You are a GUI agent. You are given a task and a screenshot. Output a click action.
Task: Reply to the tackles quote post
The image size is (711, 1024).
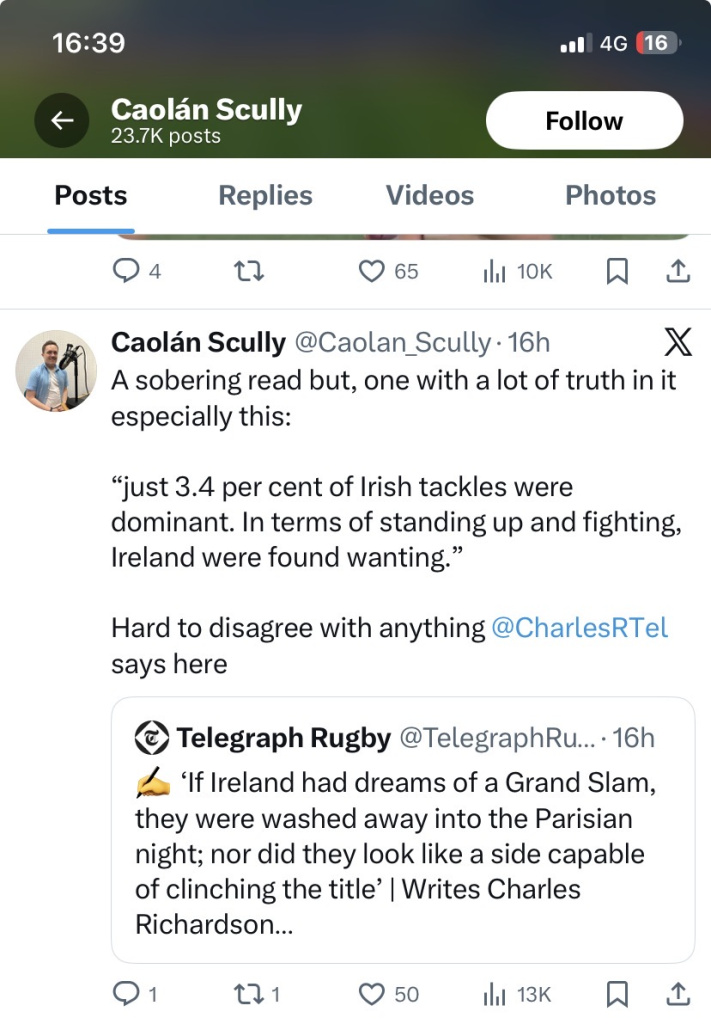124,994
